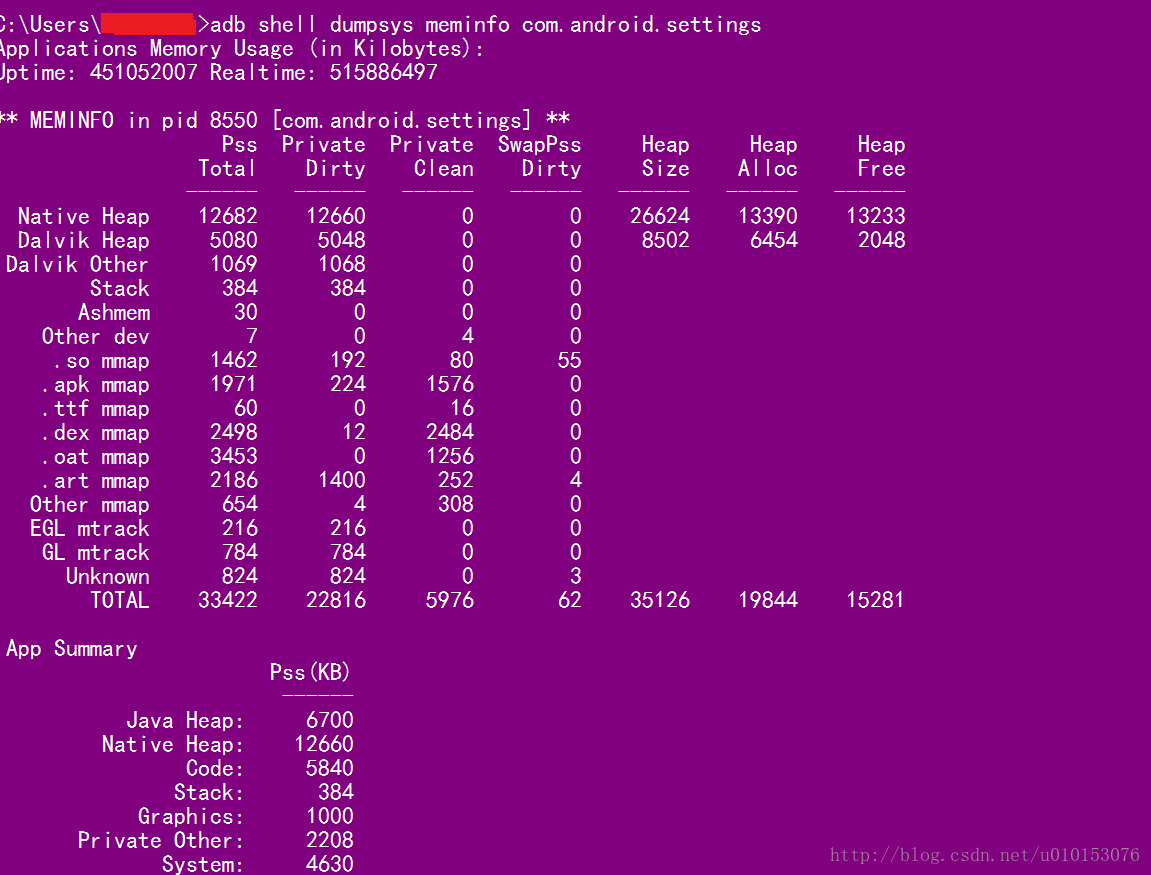Image resolution: width=1151 pixels, height=875 pixels.
Task: Select TOTAL Heap Free 15281
Action: tap(876, 600)
